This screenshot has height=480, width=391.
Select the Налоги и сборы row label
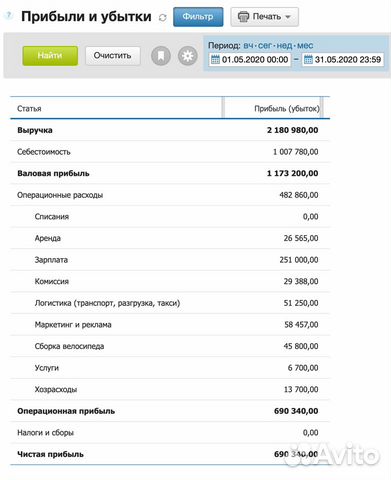45,433
